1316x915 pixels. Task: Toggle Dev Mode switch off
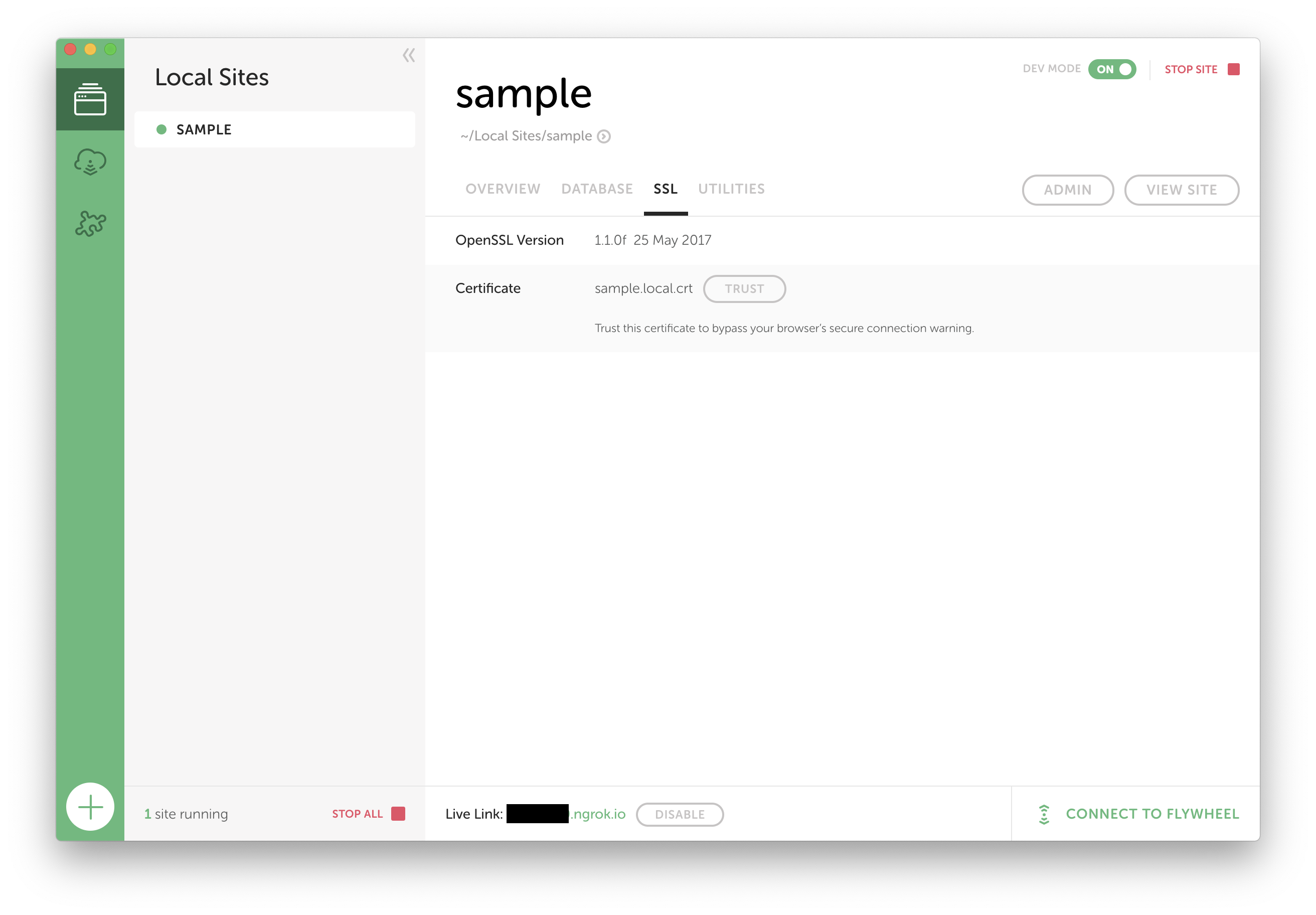(1112, 69)
